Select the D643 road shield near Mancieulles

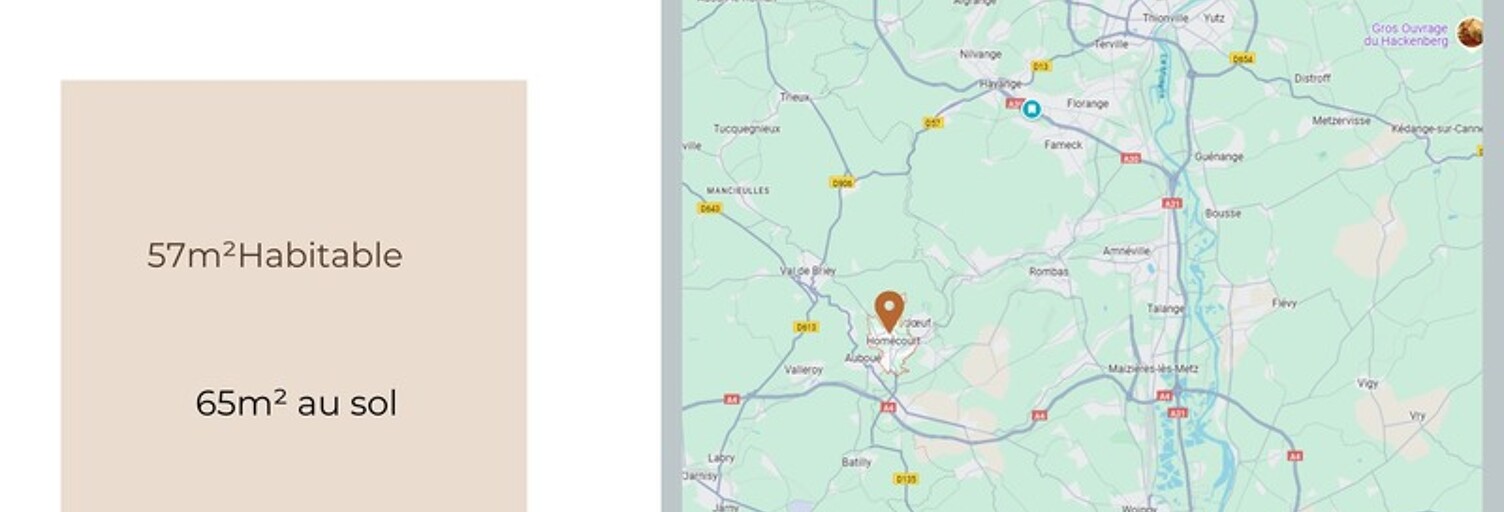710,208
